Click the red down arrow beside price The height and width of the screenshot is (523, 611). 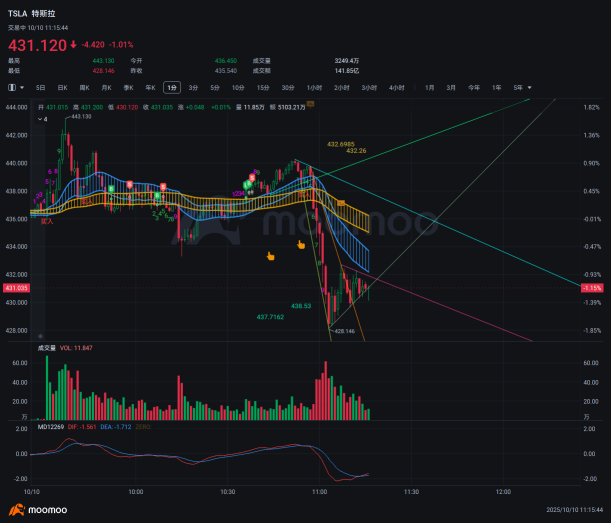(x=74, y=45)
